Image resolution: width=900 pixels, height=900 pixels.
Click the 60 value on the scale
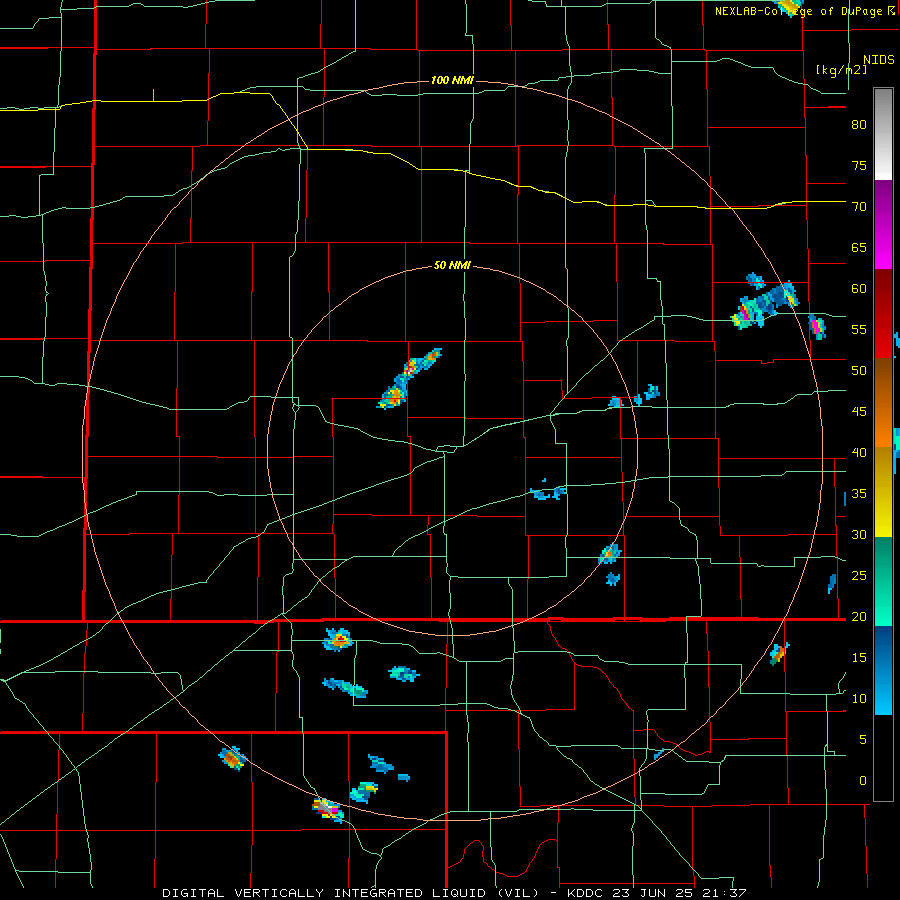[x=859, y=288]
